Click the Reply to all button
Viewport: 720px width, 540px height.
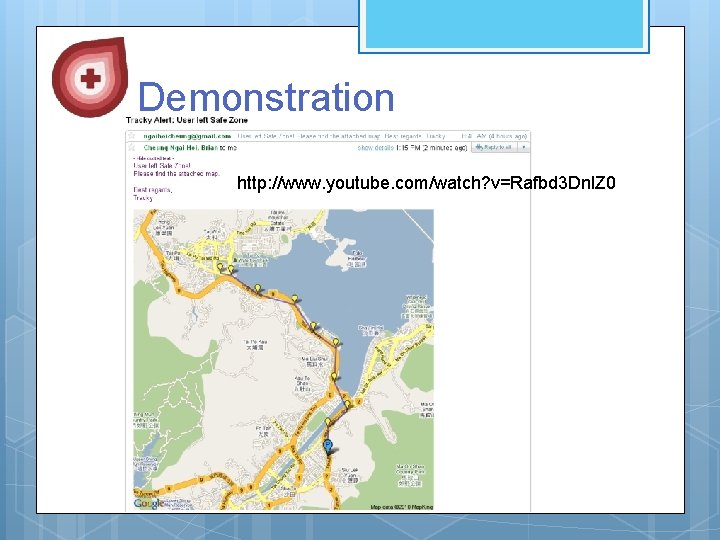pos(495,147)
